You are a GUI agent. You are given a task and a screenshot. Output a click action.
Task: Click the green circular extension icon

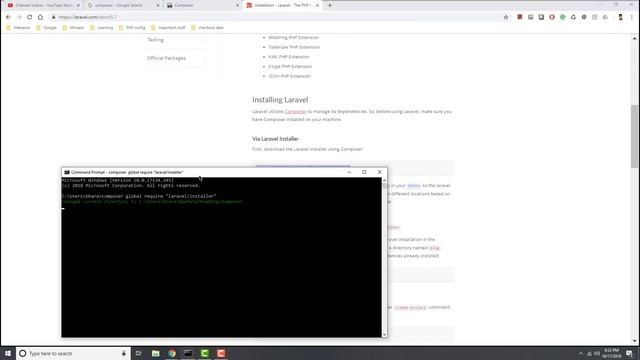pyautogui.click(x=562, y=17)
